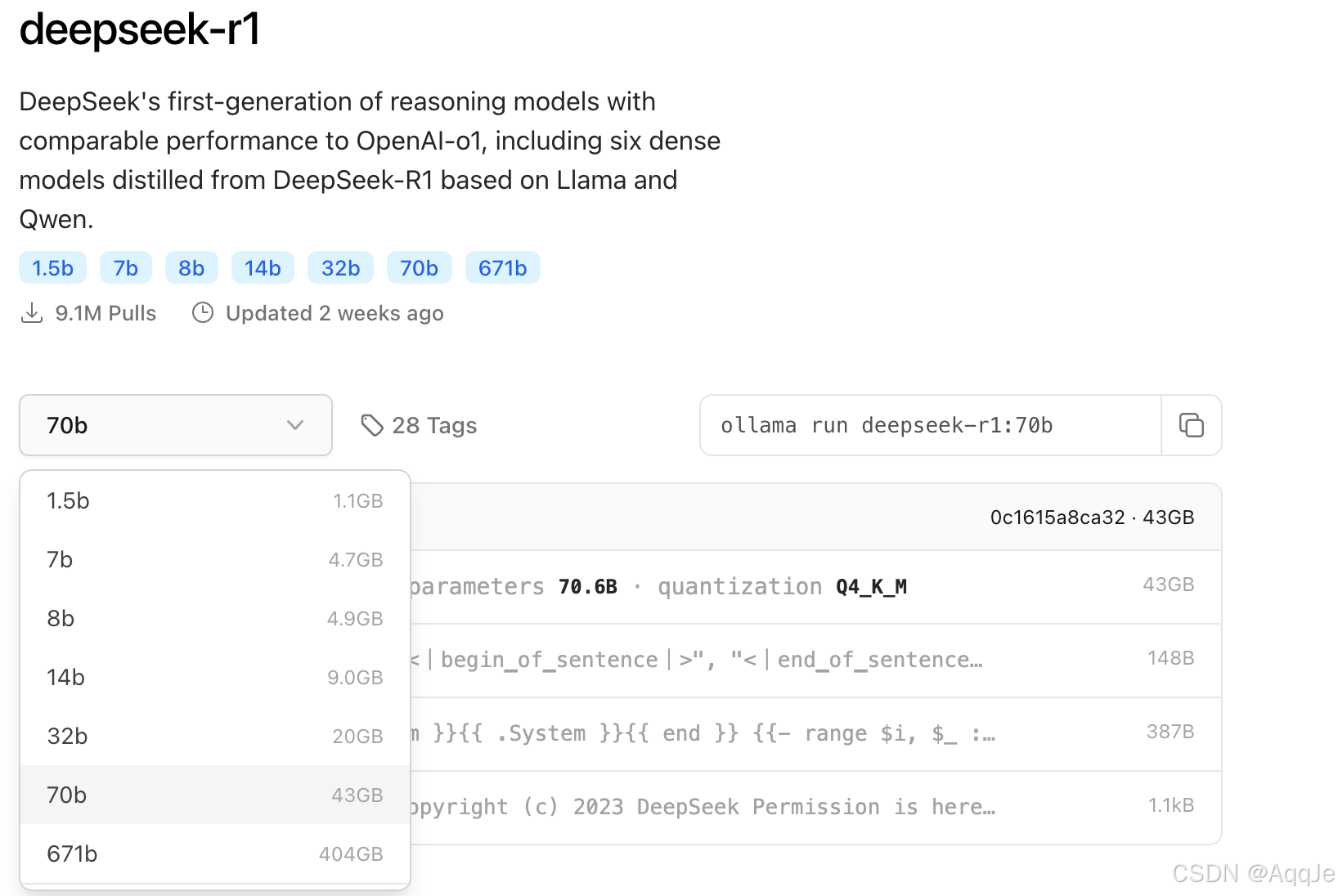Screen dimensions: 1338x896
Task: Click the blue 1.5b tag badge
Action: [53, 268]
